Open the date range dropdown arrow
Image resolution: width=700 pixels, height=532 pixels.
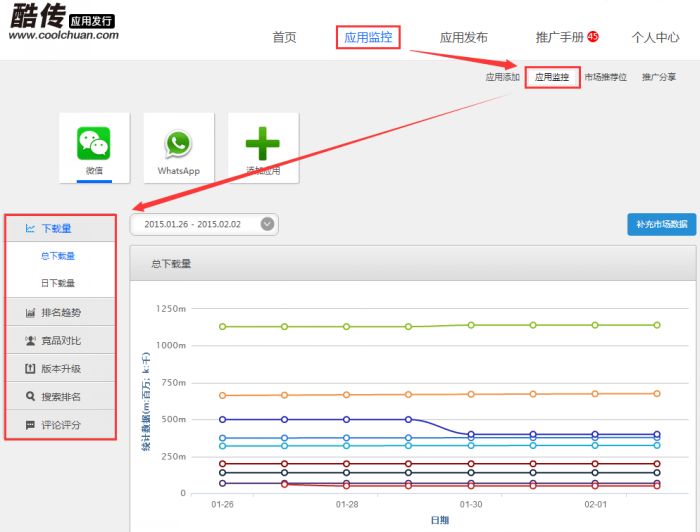pyautogui.click(x=267, y=224)
